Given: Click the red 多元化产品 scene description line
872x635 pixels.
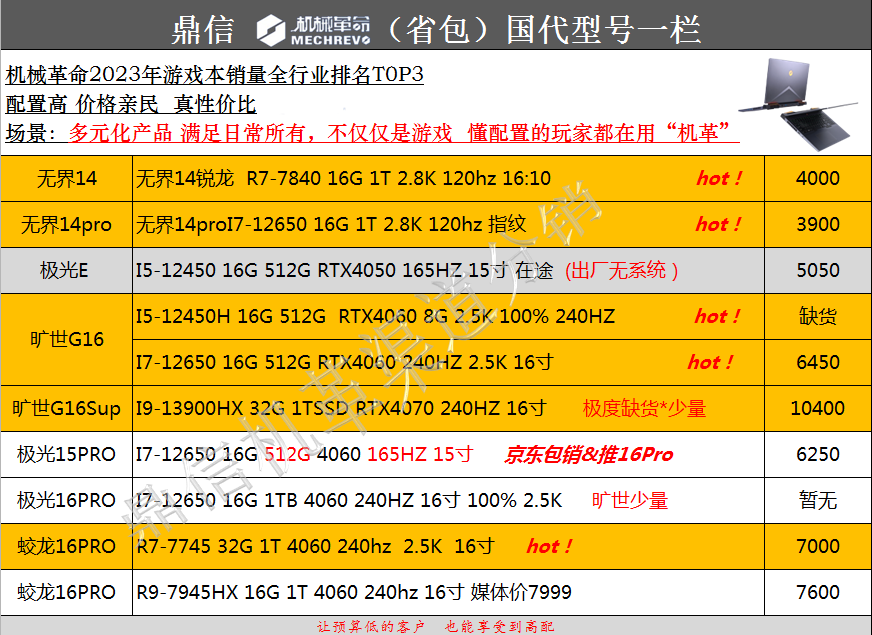Looking at the screenshot, I should coord(404,133).
